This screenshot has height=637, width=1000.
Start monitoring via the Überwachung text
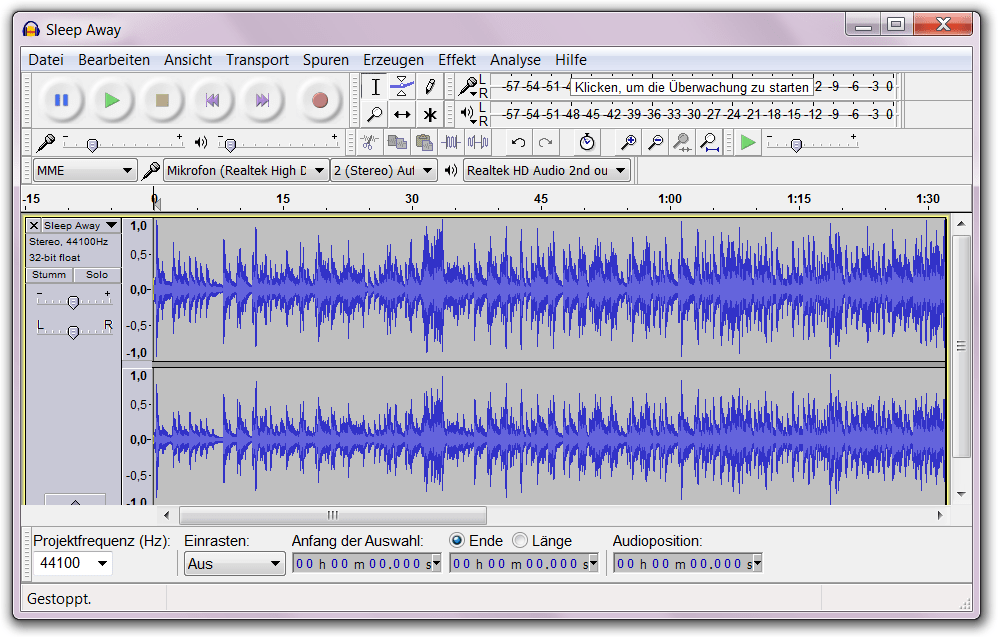(690, 87)
